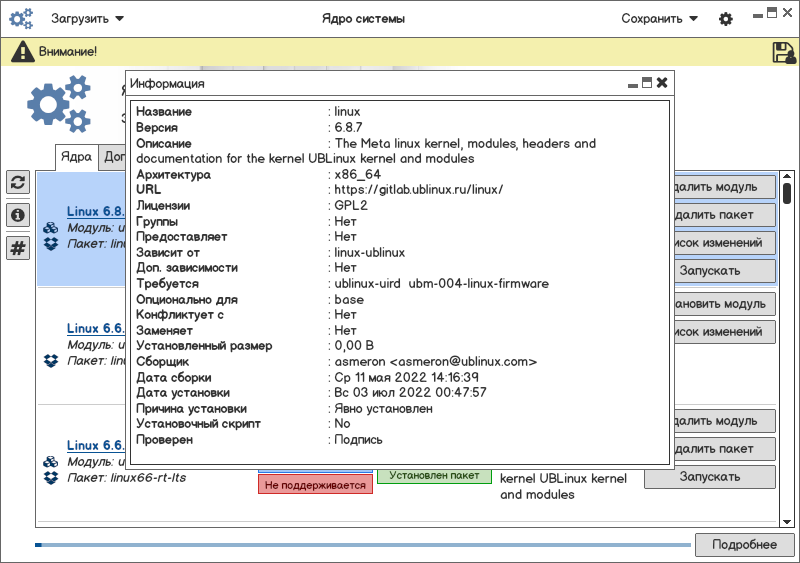Click version value 6.8.7
The height and width of the screenshot is (563, 800).
[348, 127]
